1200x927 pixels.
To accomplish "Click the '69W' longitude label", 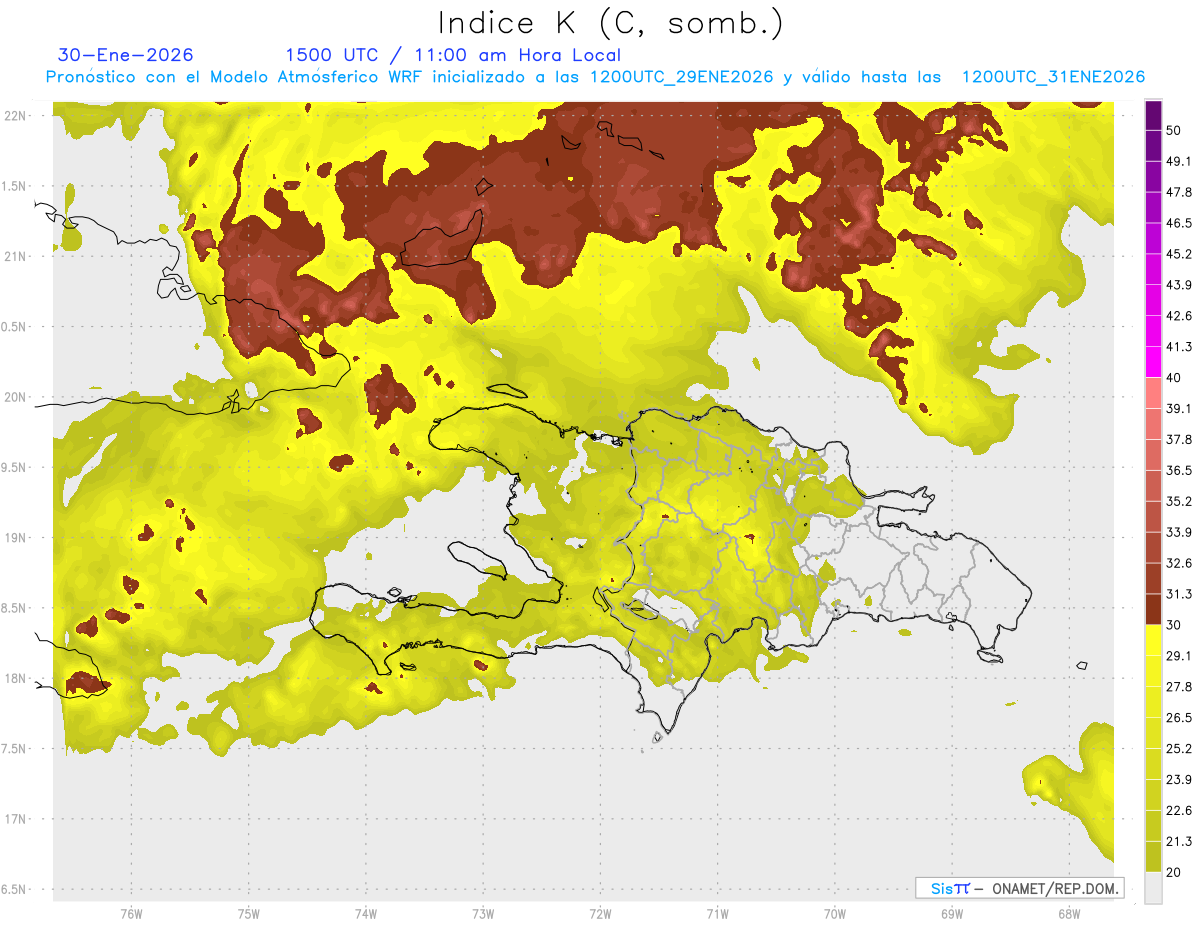I will point(951,913).
